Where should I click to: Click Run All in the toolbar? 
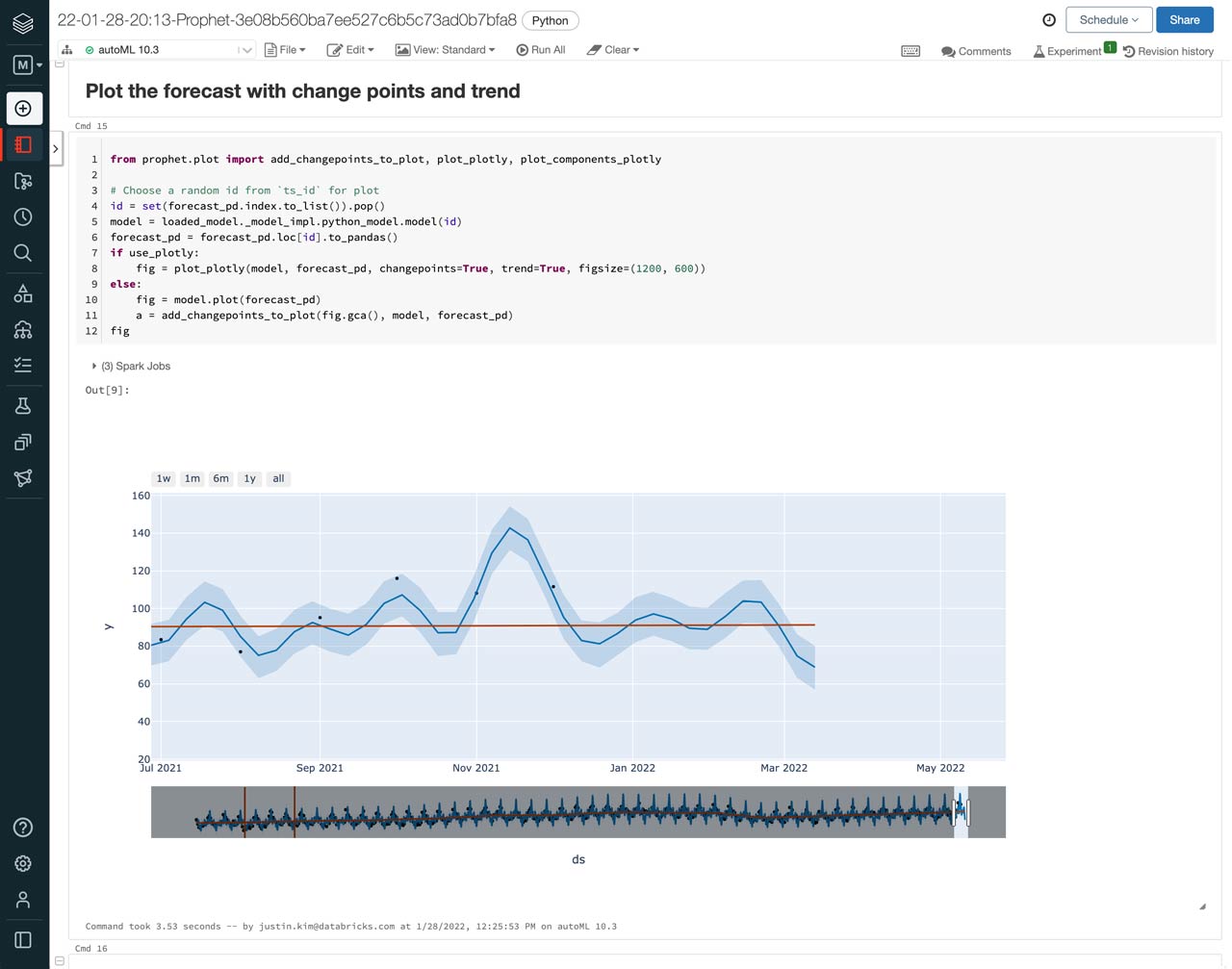coord(541,50)
